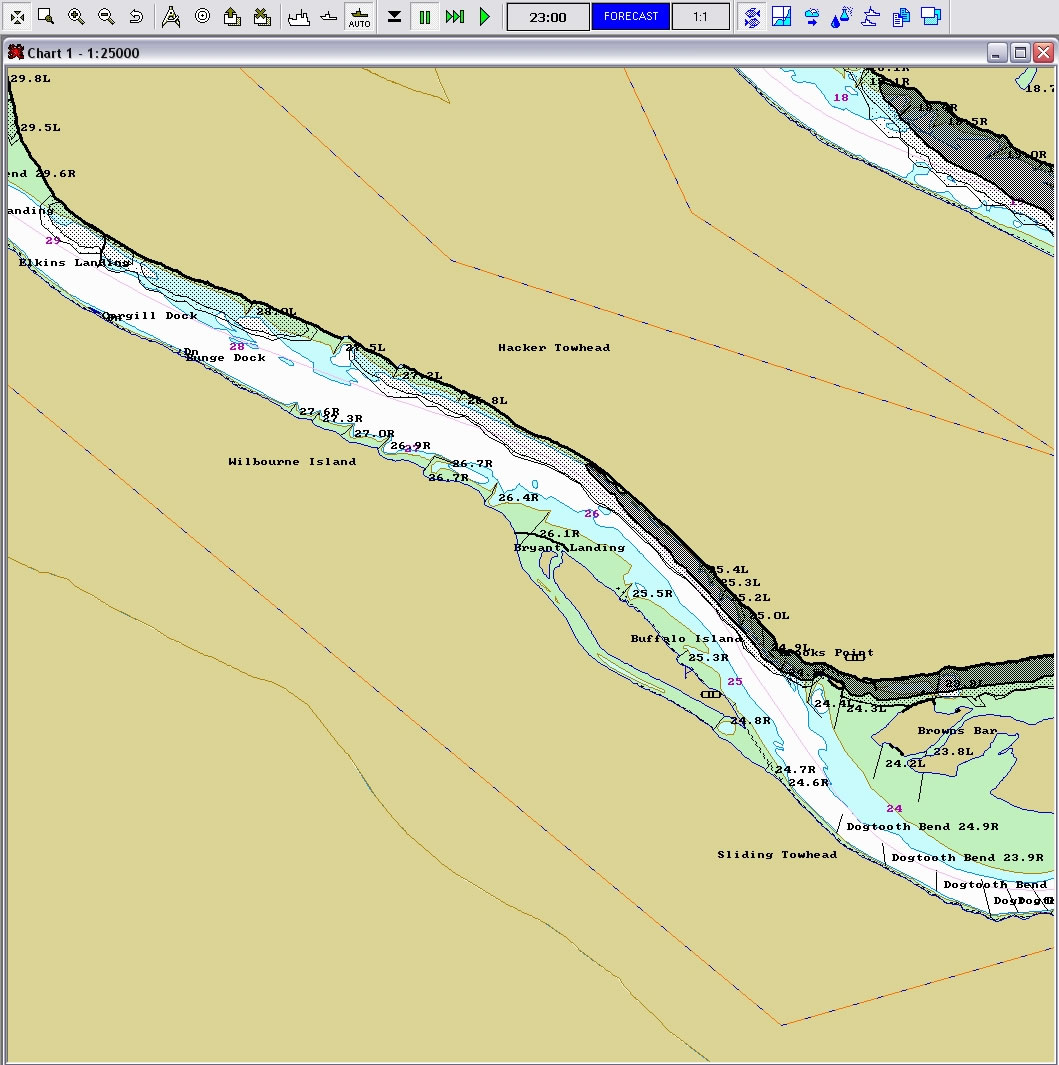Viewport: 1059px width, 1065px height.
Task: Restore the Chart 1 window
Action: 1020,52
